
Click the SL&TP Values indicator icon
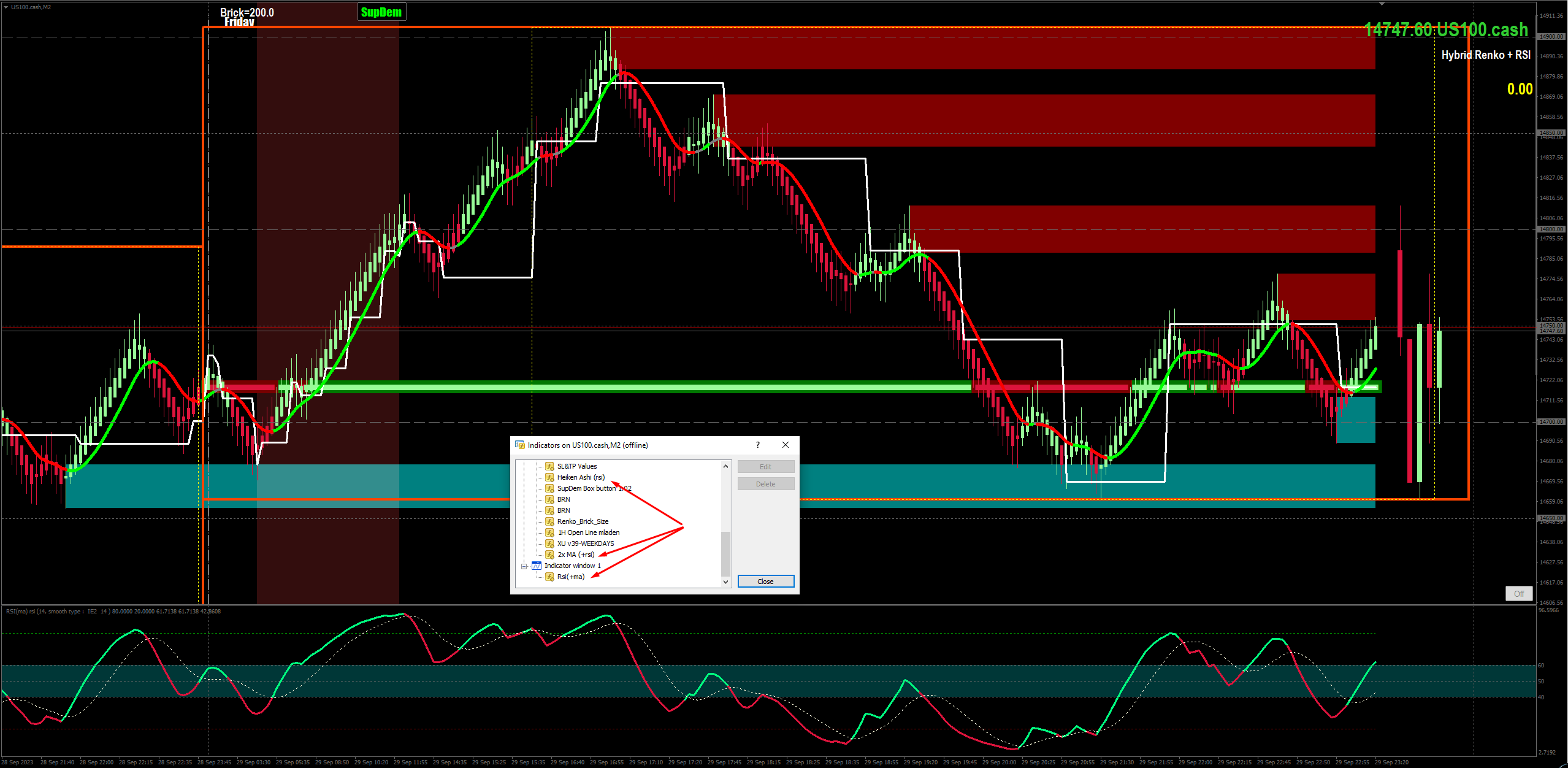(549, 466)
